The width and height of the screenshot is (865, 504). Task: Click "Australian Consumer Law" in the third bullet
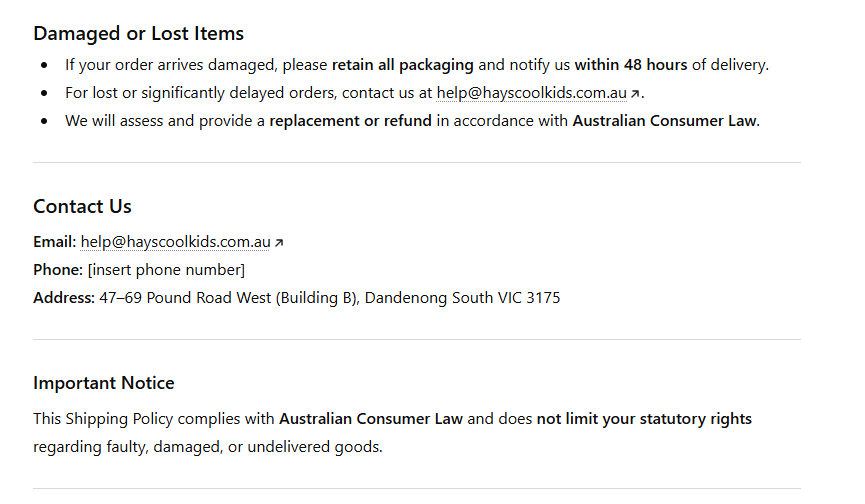(x=664, y=121)
